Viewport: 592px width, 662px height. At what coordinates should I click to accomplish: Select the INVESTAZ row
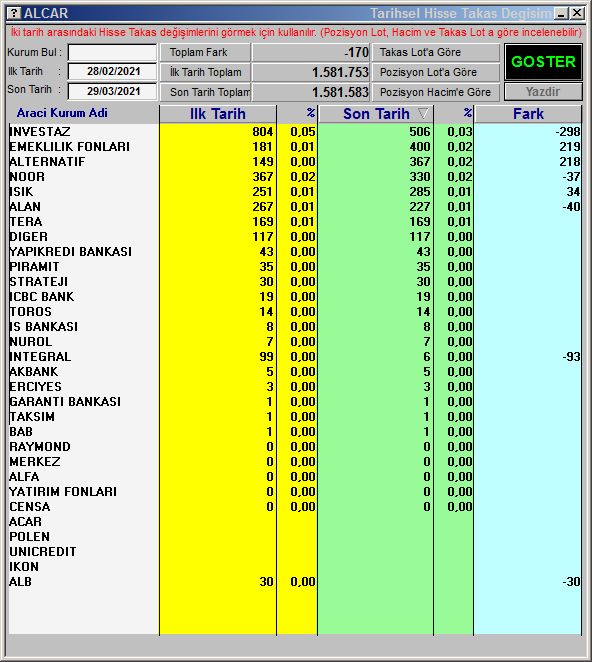click(x=295, y=132)
